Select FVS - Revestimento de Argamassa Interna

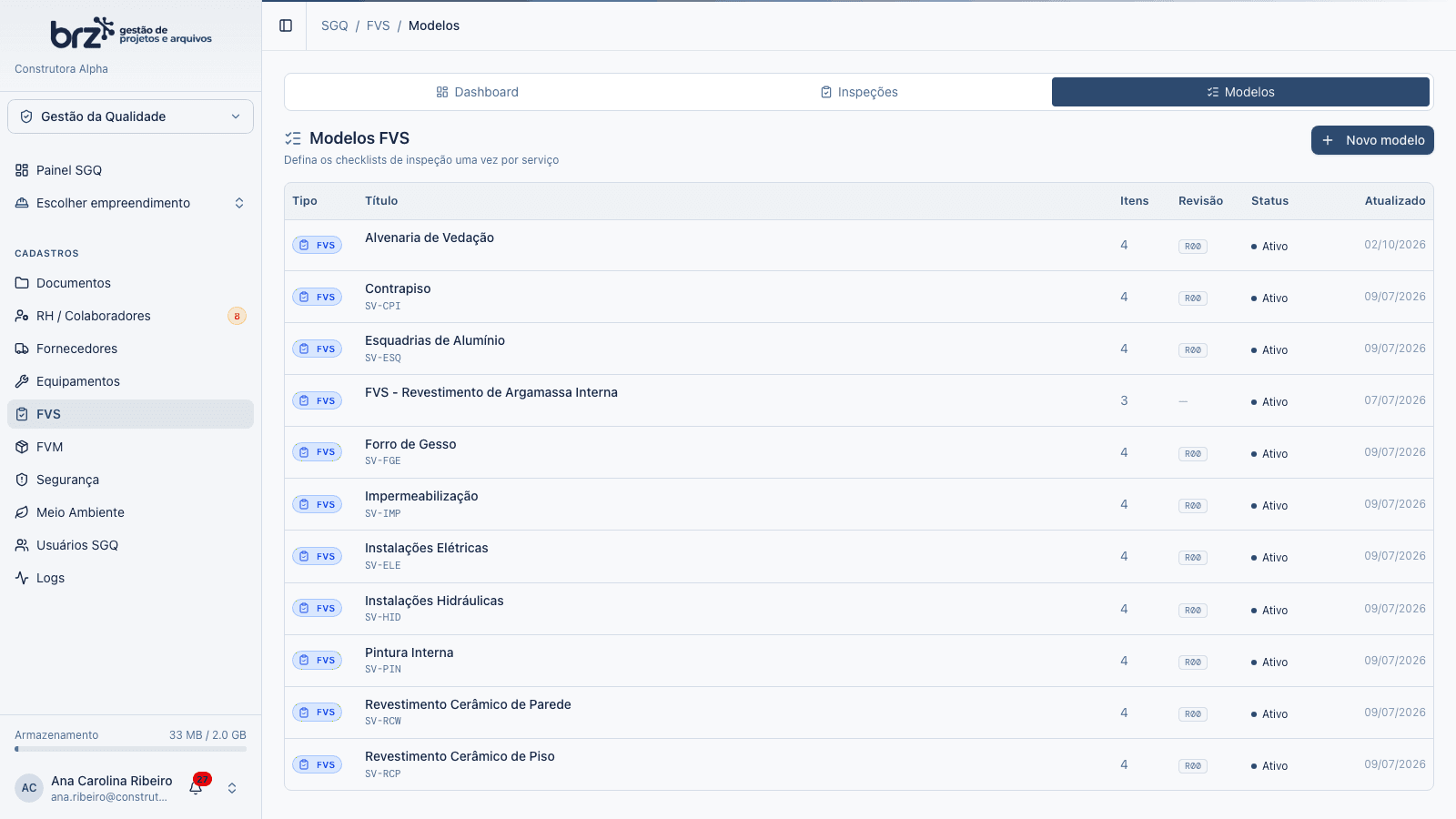point(859,400)
